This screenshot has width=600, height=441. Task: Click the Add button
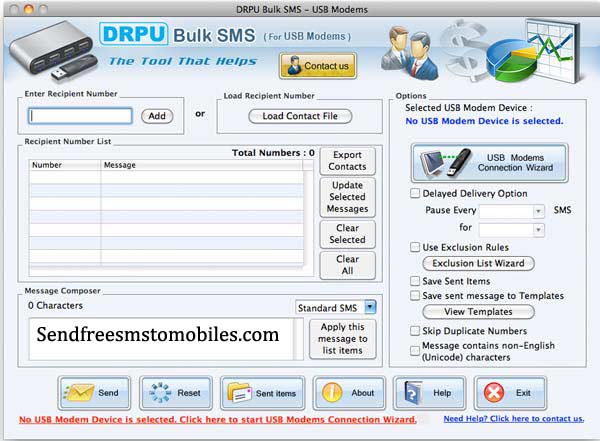[x=157, y=116]
